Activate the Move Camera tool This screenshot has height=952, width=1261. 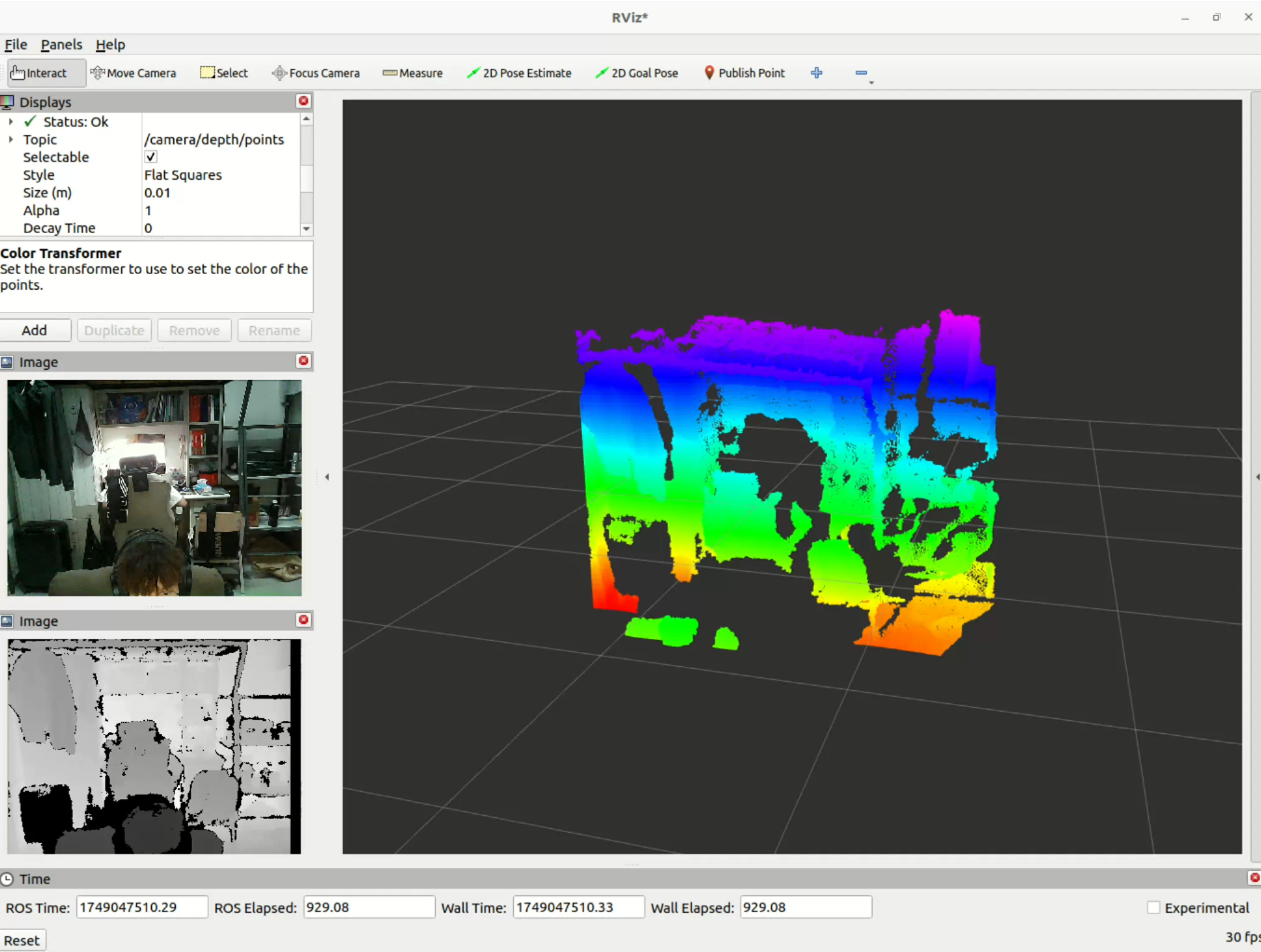tap(134, 73)
